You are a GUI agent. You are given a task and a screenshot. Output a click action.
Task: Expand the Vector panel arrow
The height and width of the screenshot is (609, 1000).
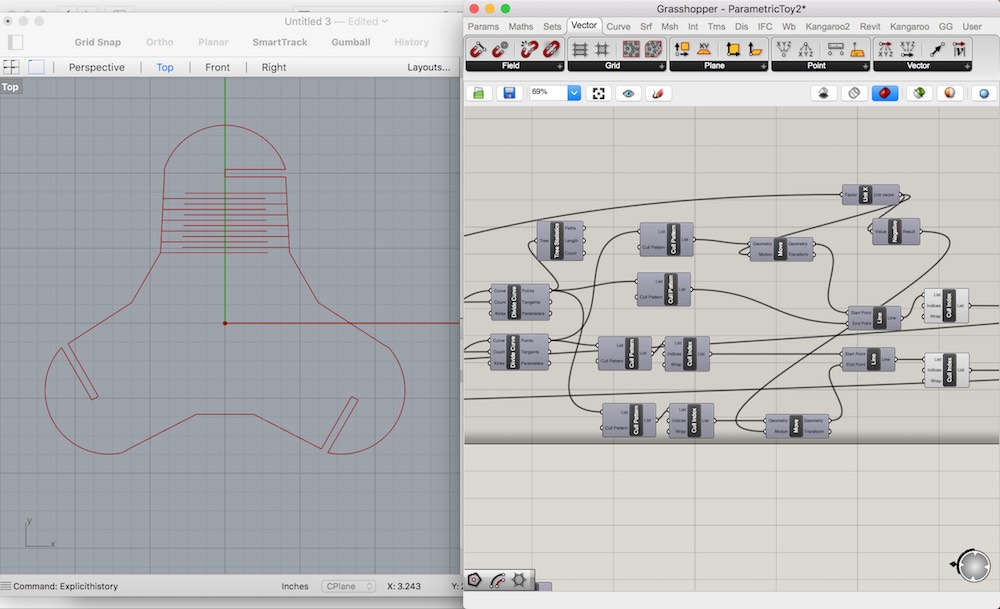[x=967, y=66]
